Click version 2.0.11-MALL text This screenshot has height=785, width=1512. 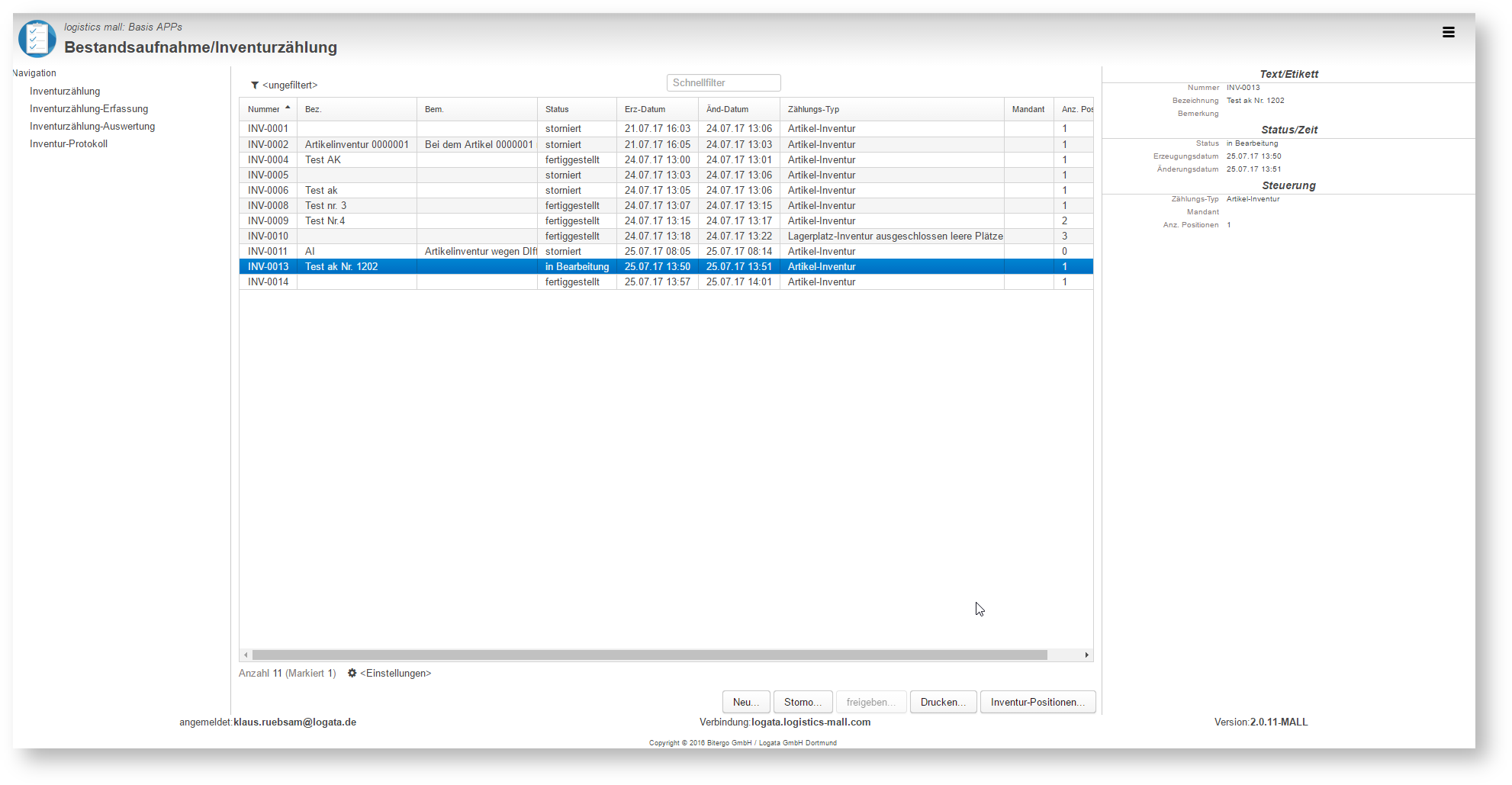click(x=1279, y=722)
